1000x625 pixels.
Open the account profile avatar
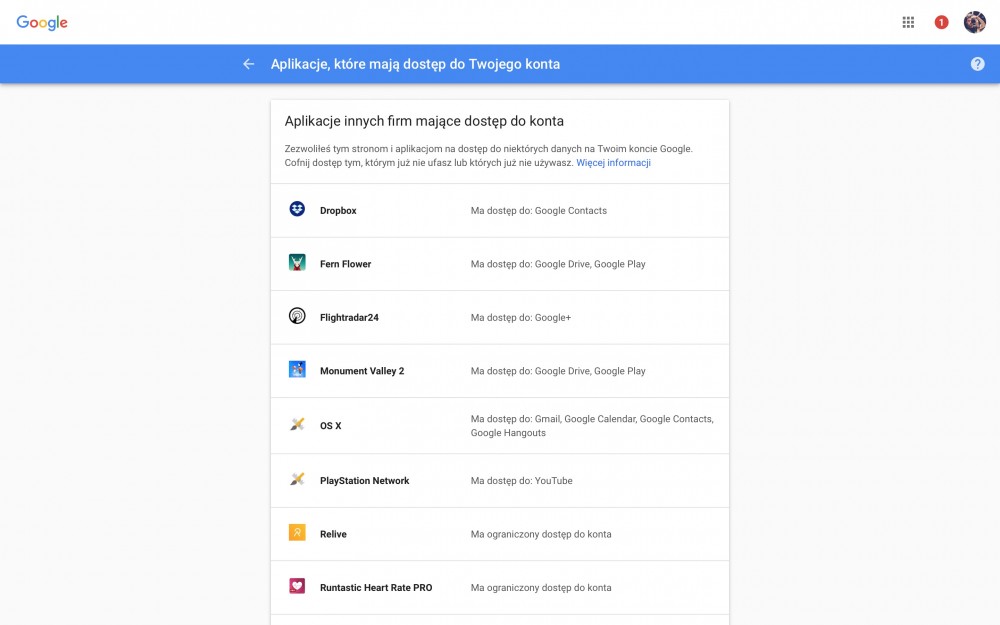(x=974, y=22)
